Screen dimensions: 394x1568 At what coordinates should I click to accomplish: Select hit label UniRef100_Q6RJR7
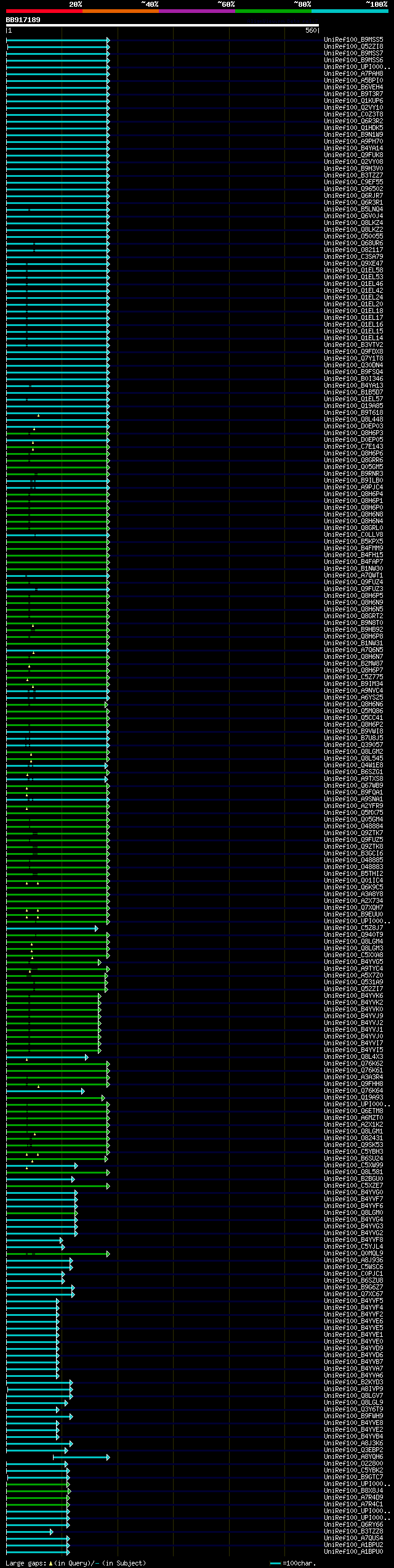point(353,196)
